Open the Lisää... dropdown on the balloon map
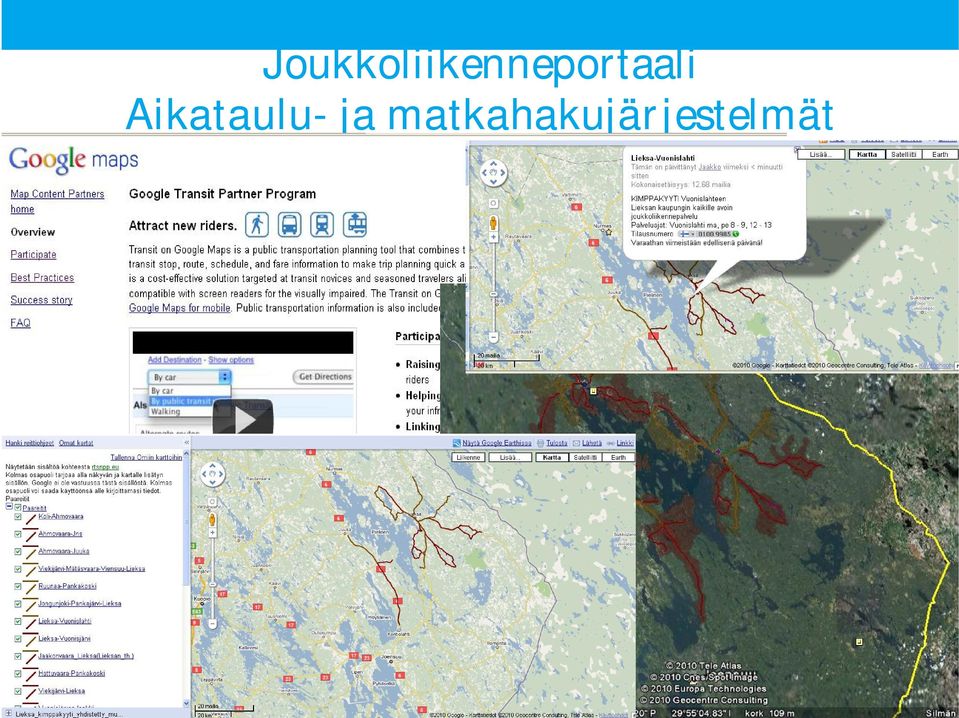 tap(821, 155)
